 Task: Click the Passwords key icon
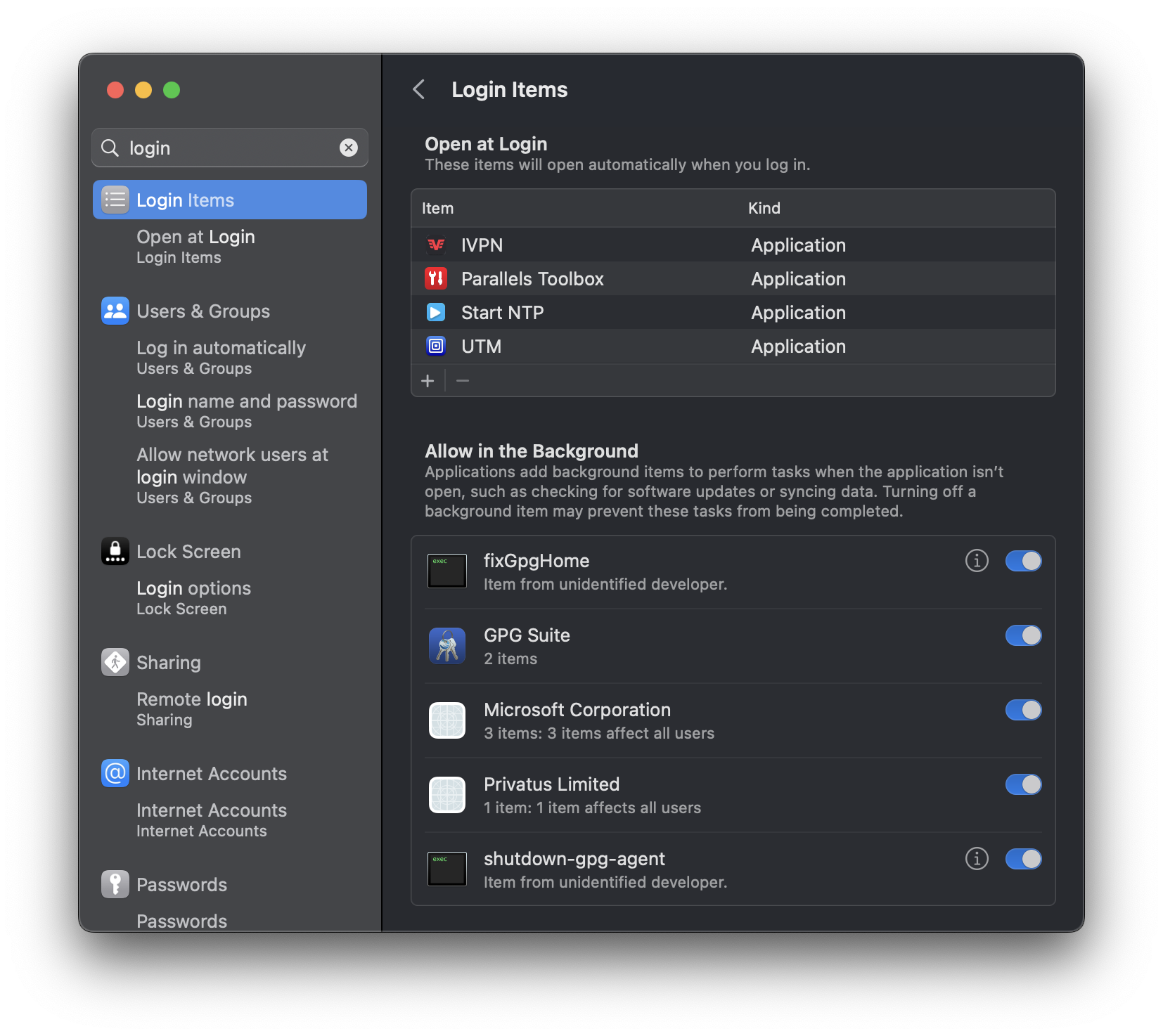pos(115,884)
